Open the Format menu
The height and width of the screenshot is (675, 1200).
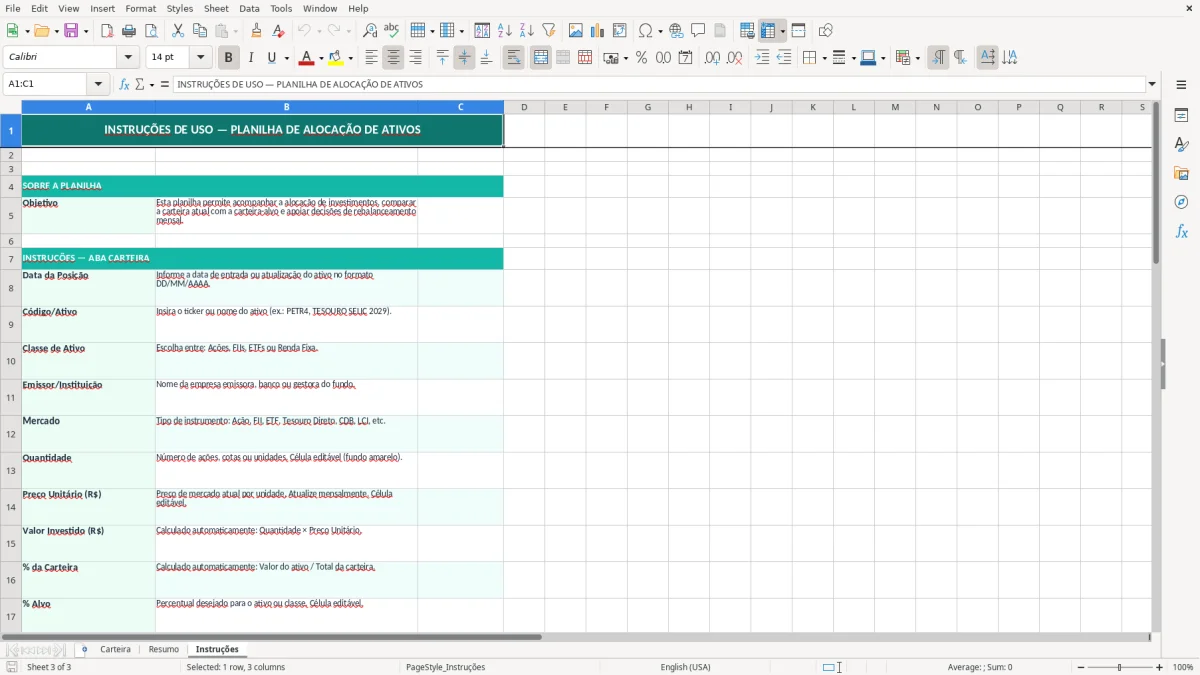141,8
